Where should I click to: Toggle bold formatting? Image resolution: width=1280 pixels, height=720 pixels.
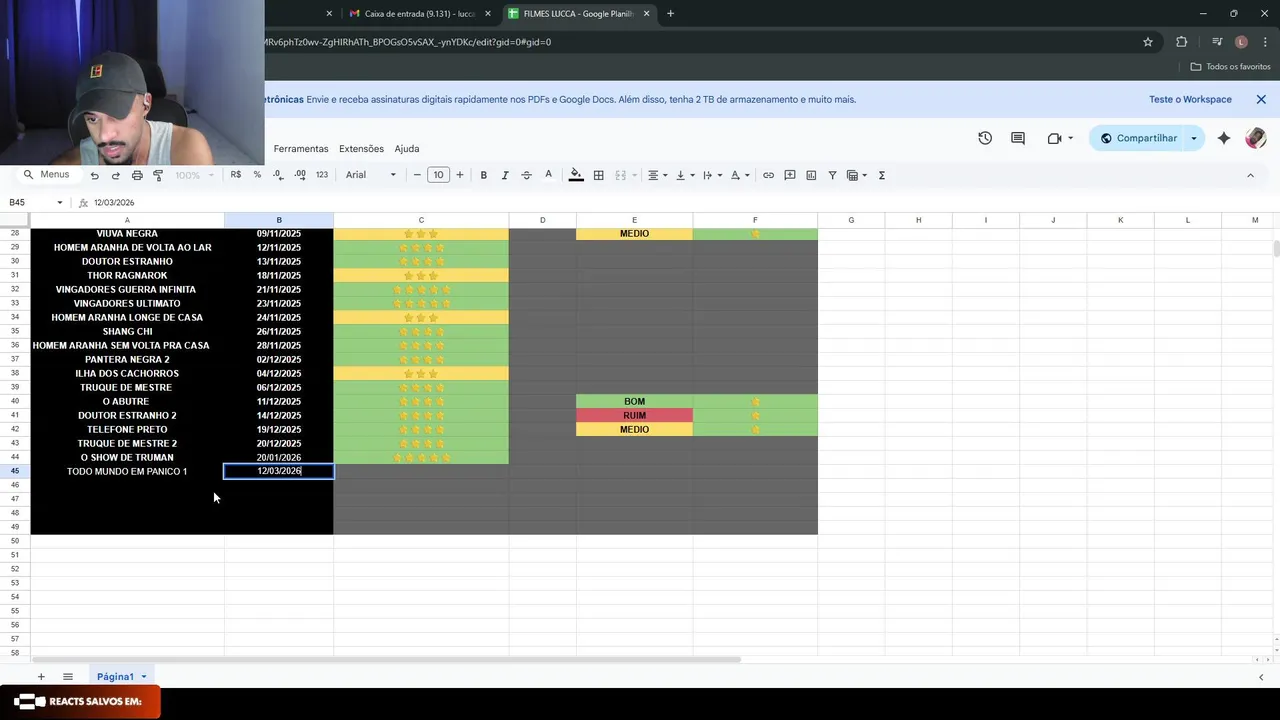point(484,175)
